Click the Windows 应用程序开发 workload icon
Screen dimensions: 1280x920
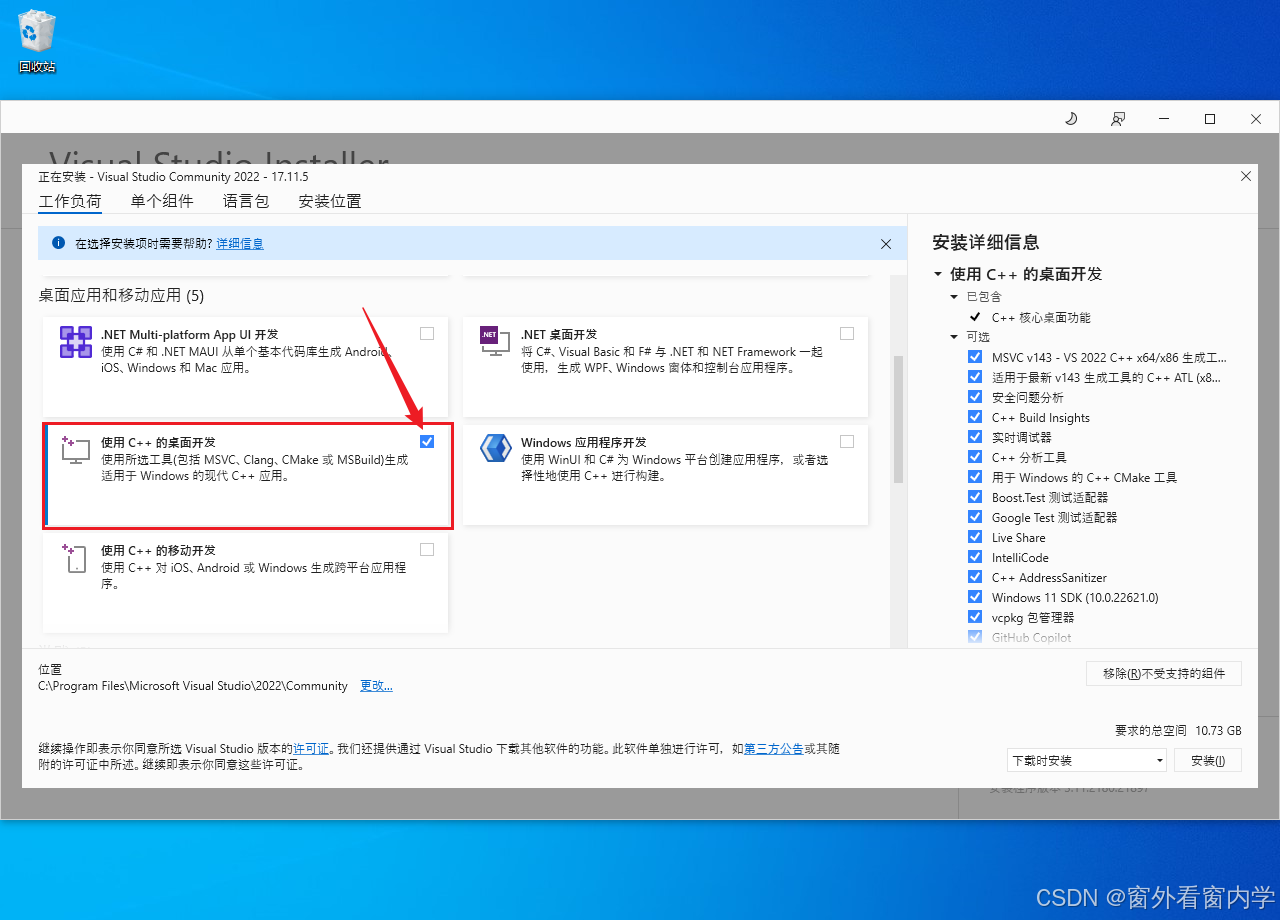pyautogui.click(x=496, y=448)
